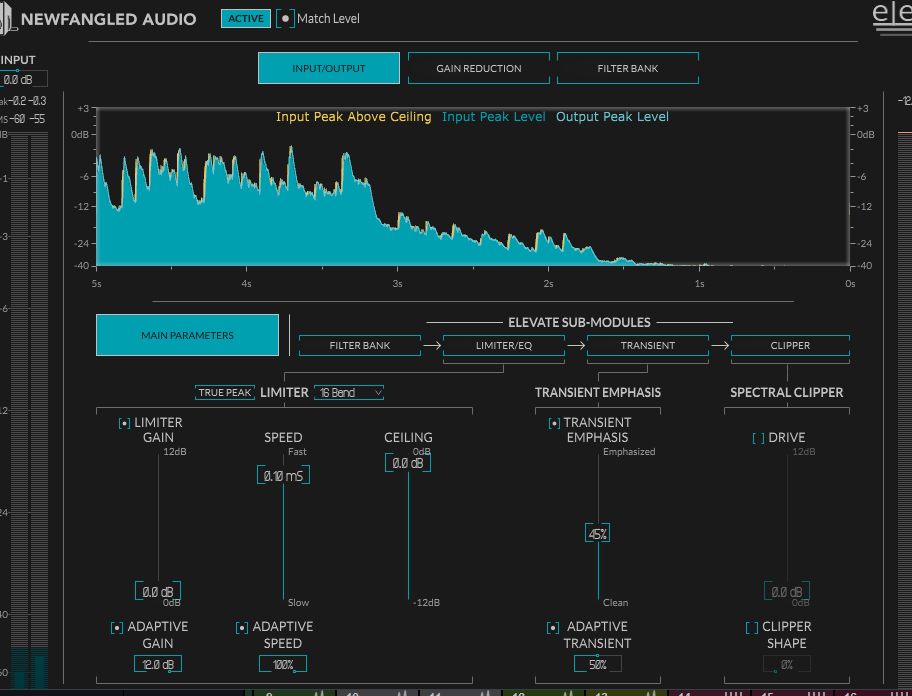Click the Adaptive Speed 100% value field
This screenshot has height=696, width=912.
(283, 664)
